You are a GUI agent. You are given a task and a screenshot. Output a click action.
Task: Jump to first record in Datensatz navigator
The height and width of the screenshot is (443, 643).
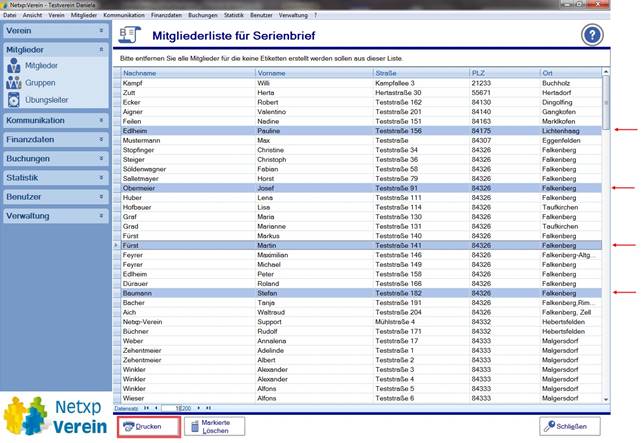(146, 408)
